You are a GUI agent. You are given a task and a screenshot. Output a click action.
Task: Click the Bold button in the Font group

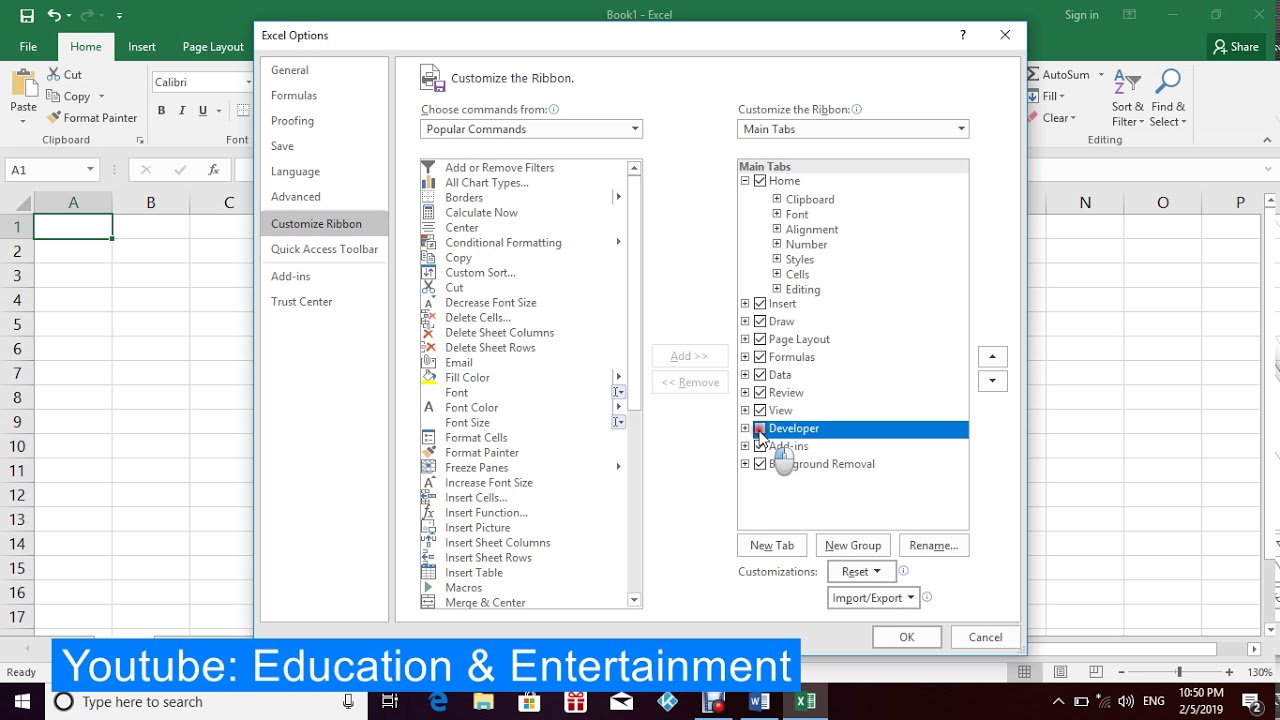click(161, 111)
